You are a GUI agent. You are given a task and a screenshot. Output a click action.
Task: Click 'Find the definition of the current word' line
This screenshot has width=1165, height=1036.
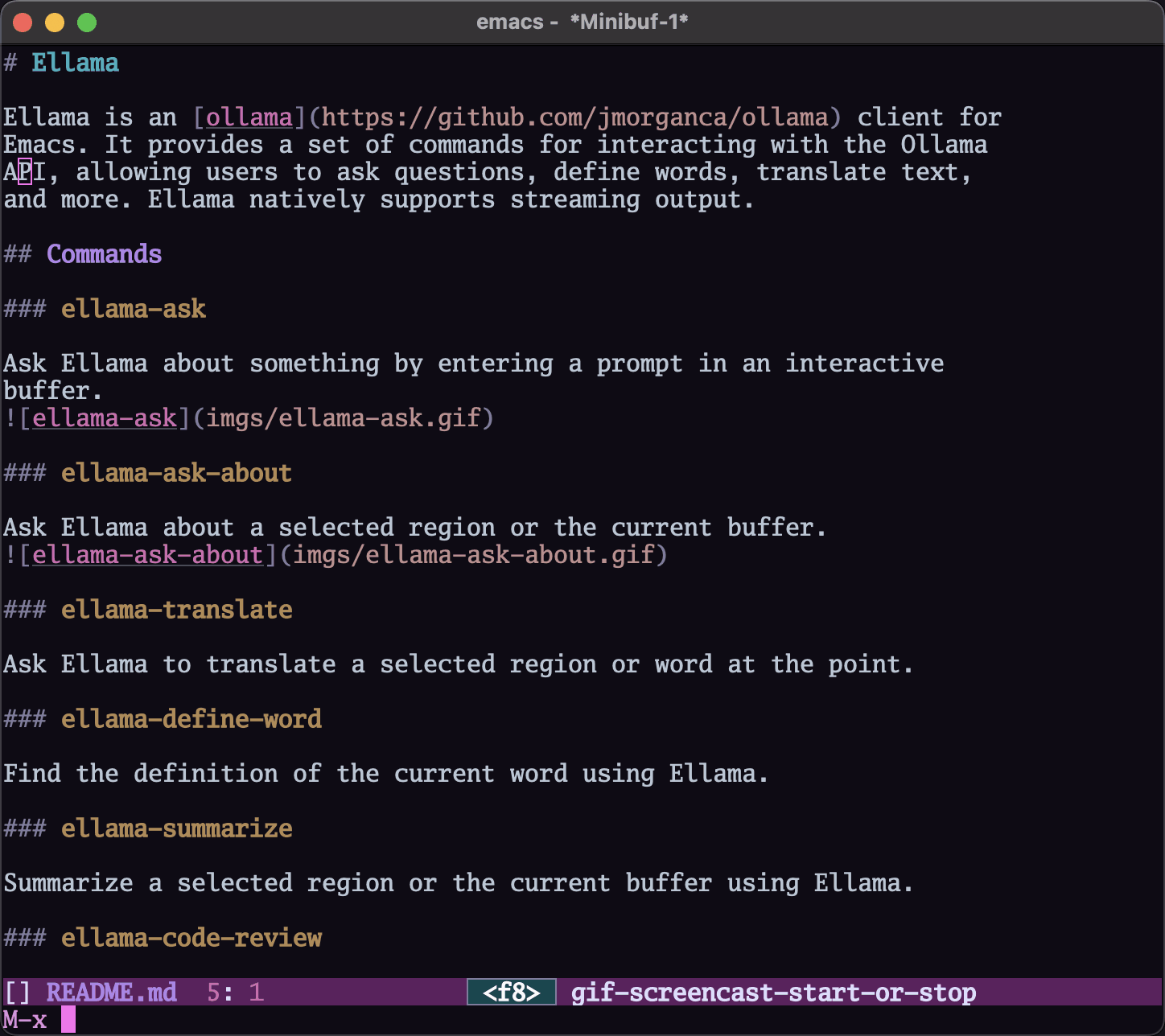pos(386,774)
